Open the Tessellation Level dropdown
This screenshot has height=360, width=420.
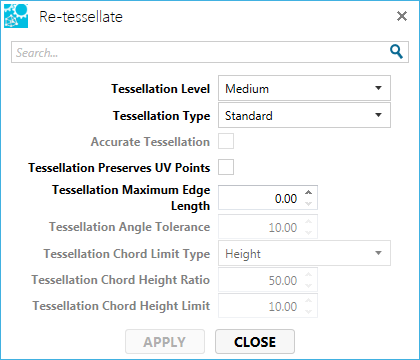point(304,88)
